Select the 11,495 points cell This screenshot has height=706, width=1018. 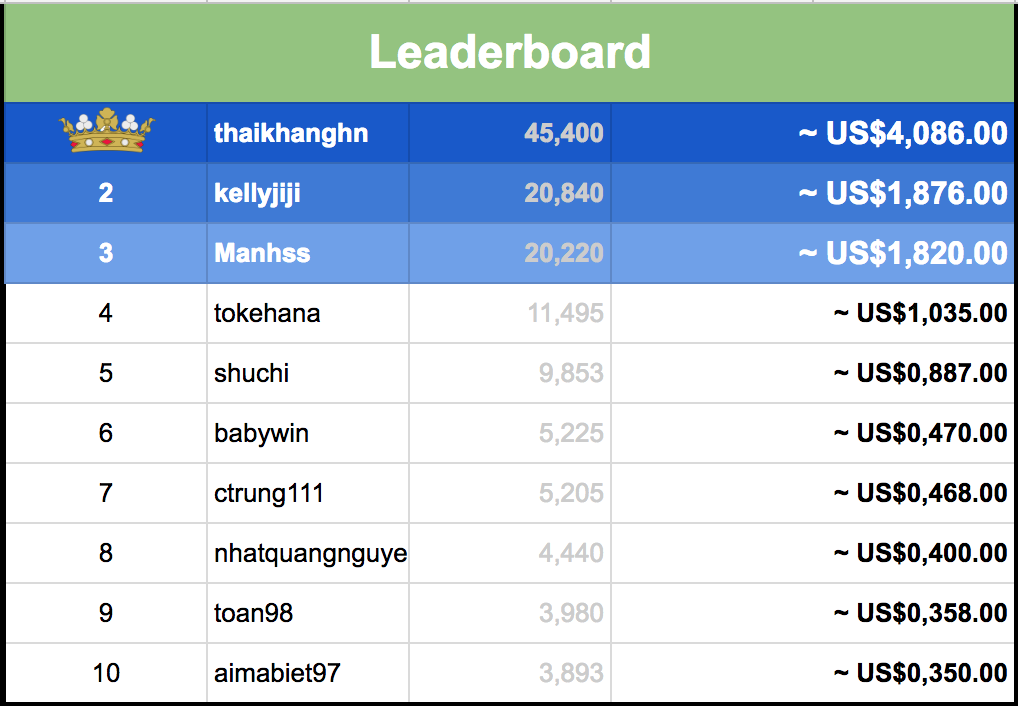[565, 313]
